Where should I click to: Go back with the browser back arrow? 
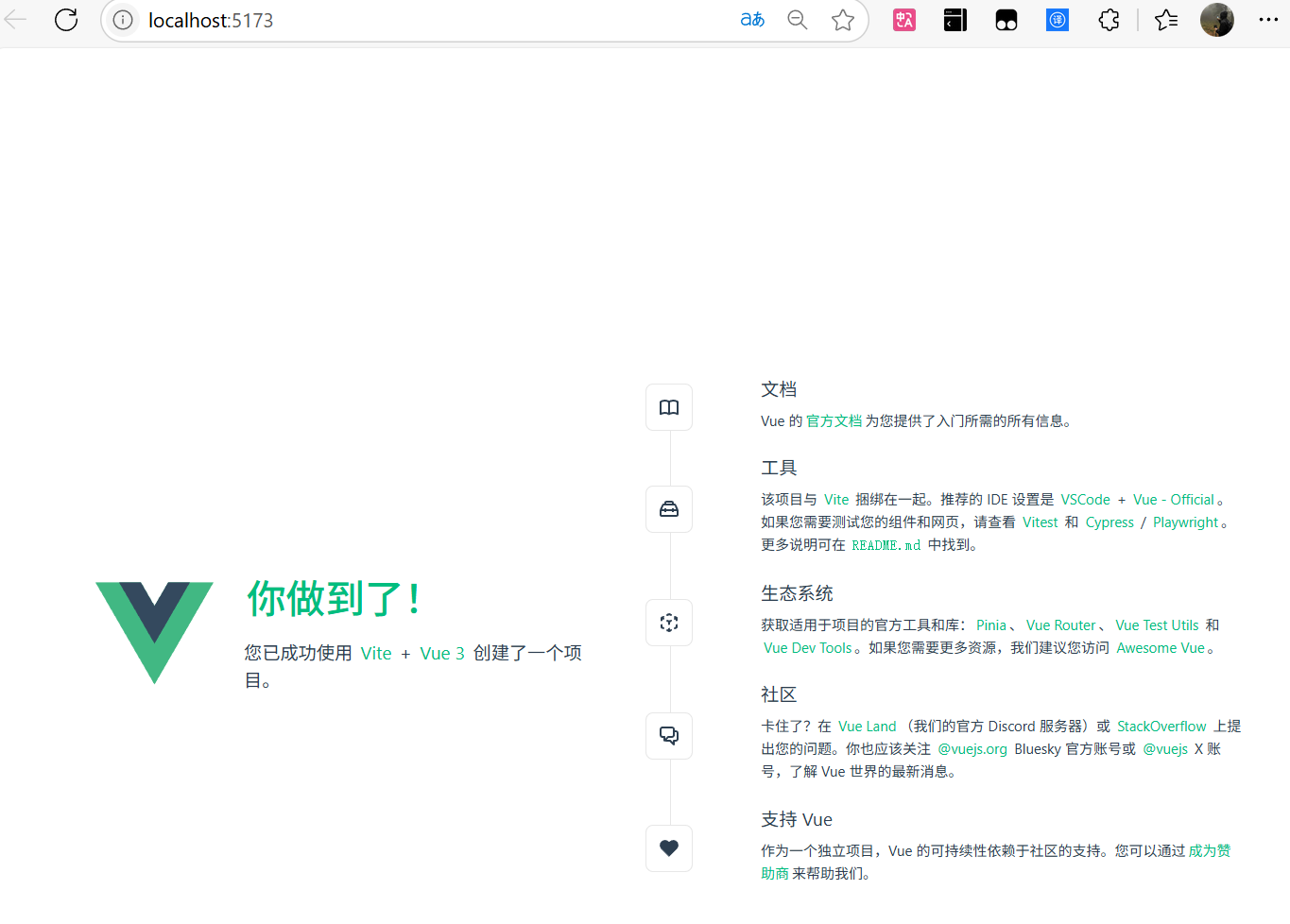tap(15, 20)
